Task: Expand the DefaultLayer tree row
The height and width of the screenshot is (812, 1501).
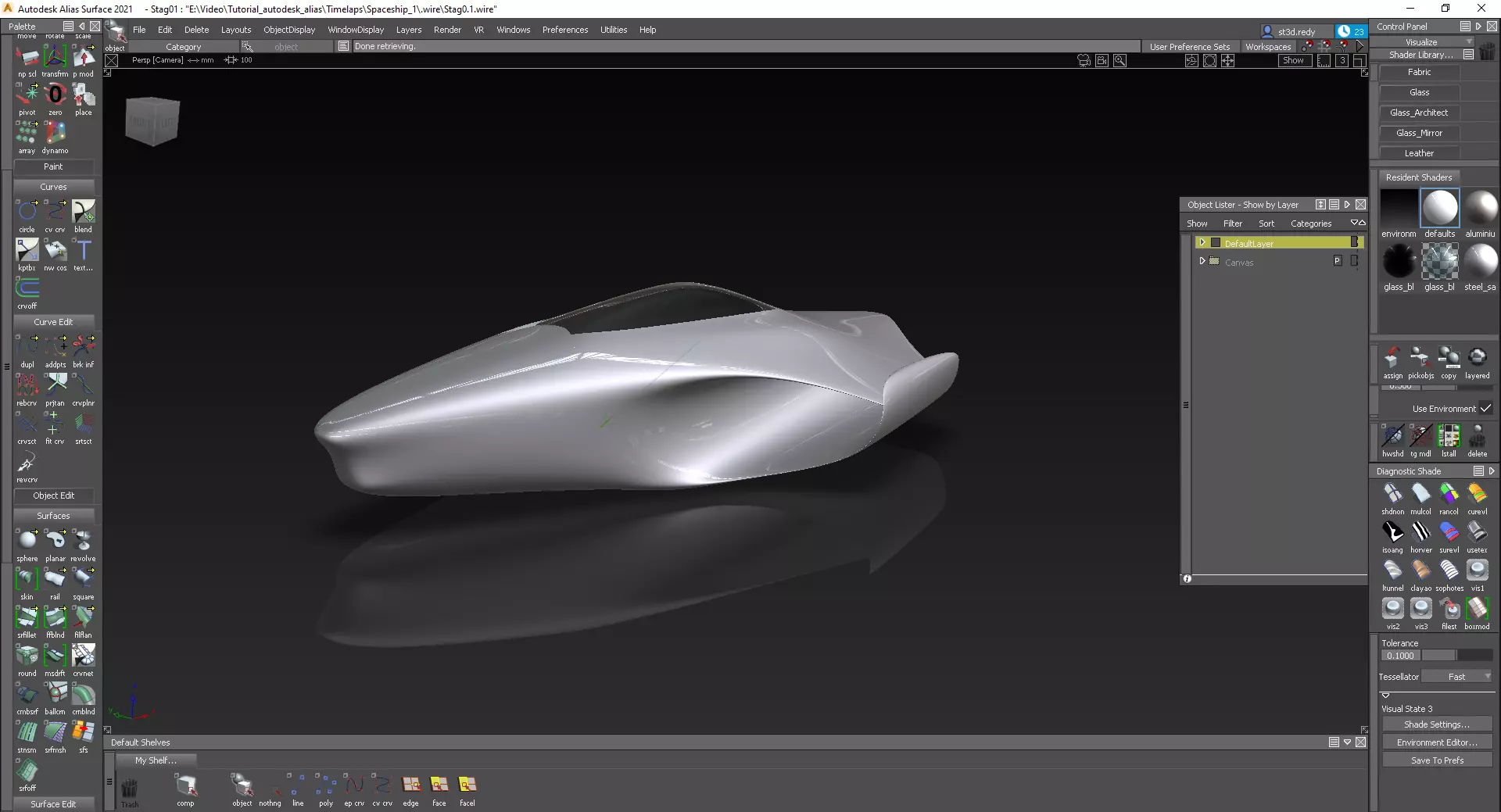Action: click(1202, 242)
